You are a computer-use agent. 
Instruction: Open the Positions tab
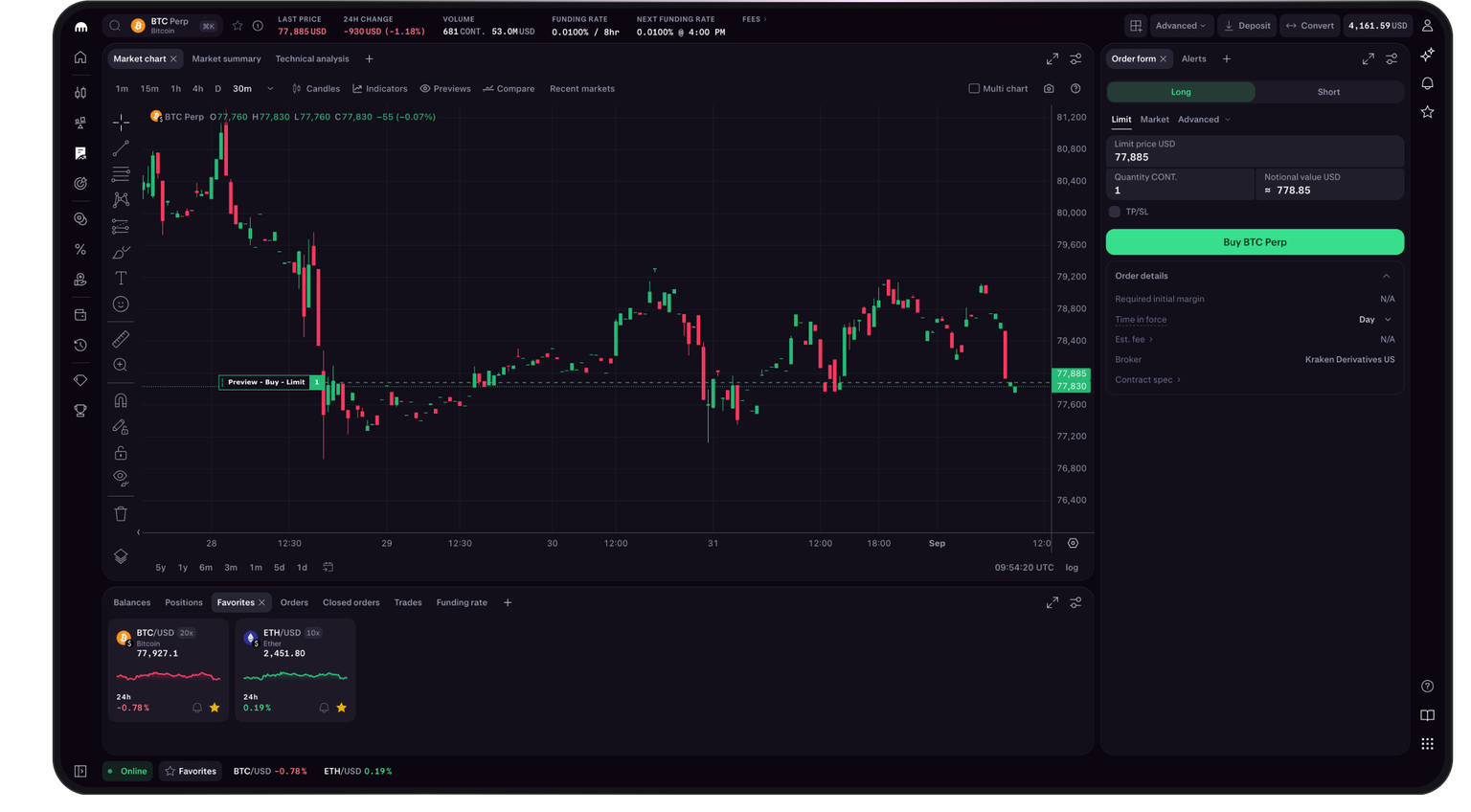pos(184,603)
